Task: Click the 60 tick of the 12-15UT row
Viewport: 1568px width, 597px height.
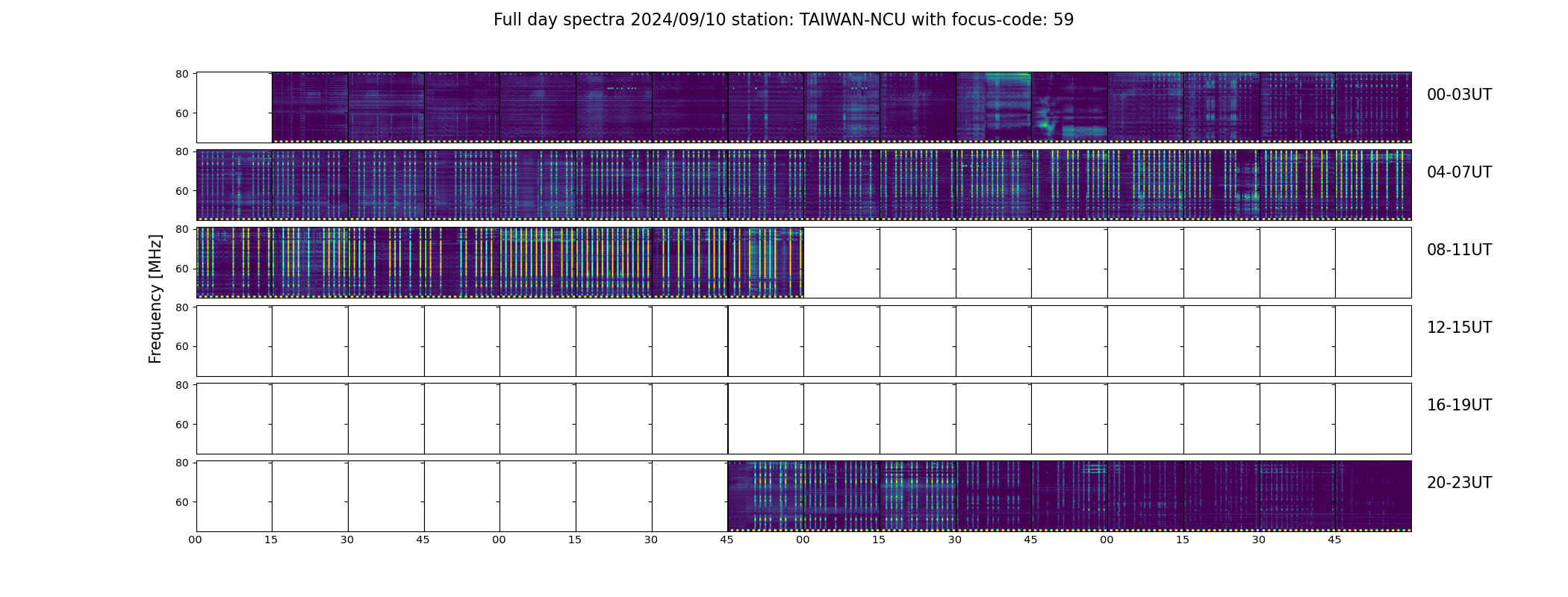Action: coord(181,346)
